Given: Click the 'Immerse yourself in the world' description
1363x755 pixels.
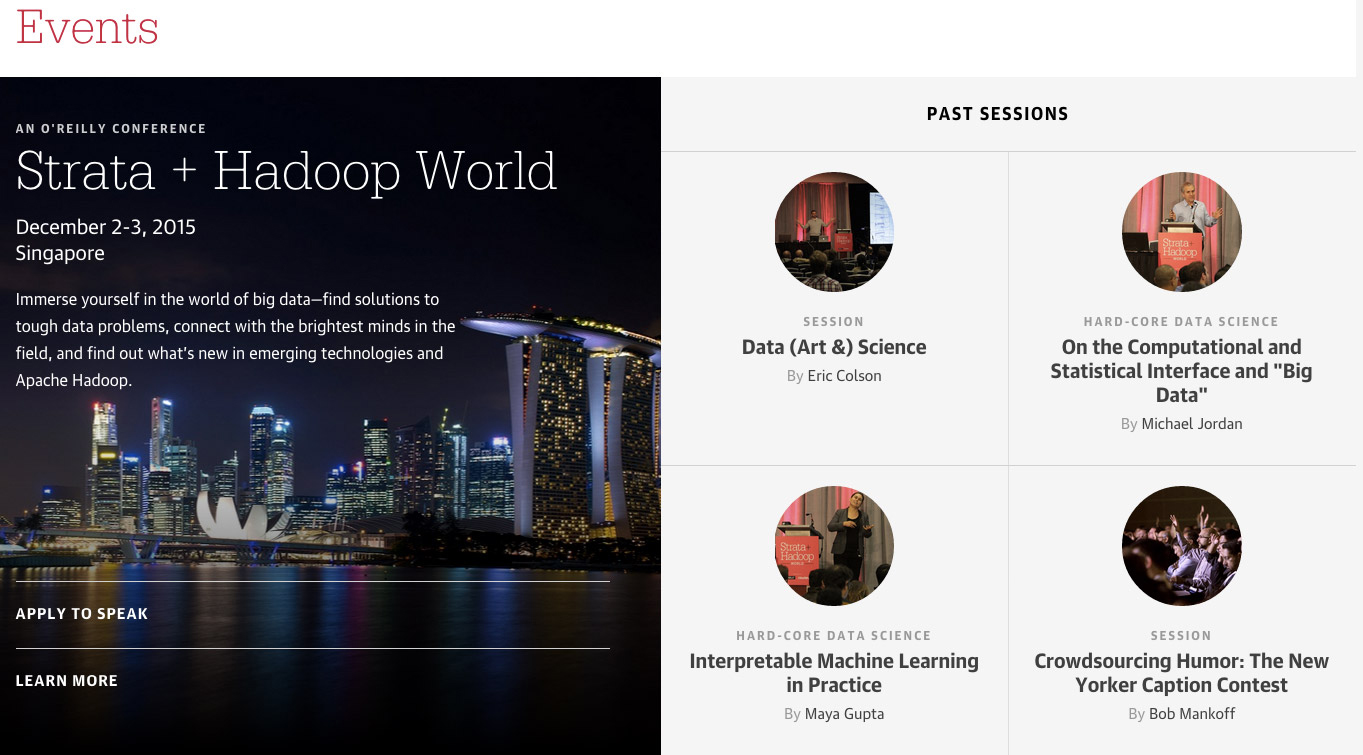Looking at the screenshot, I should (235, 340).
